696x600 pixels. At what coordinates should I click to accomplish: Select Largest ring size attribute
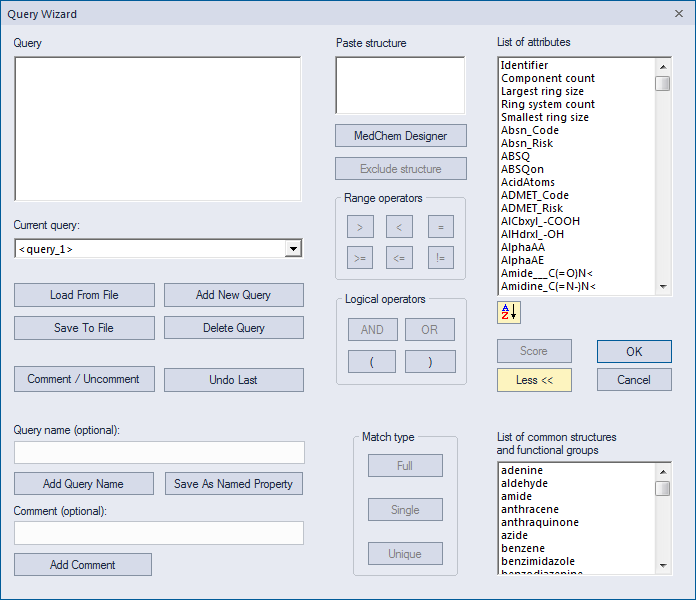(542, 91)
